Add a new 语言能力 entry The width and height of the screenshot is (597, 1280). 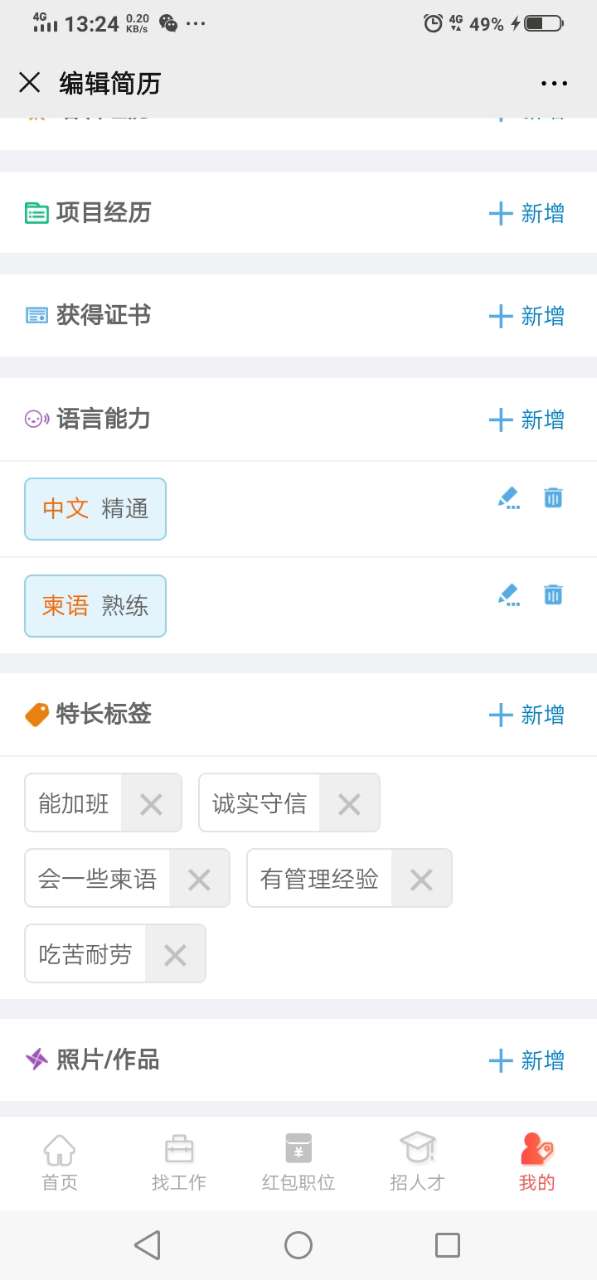pyautogui.click(x=527, y=420)
